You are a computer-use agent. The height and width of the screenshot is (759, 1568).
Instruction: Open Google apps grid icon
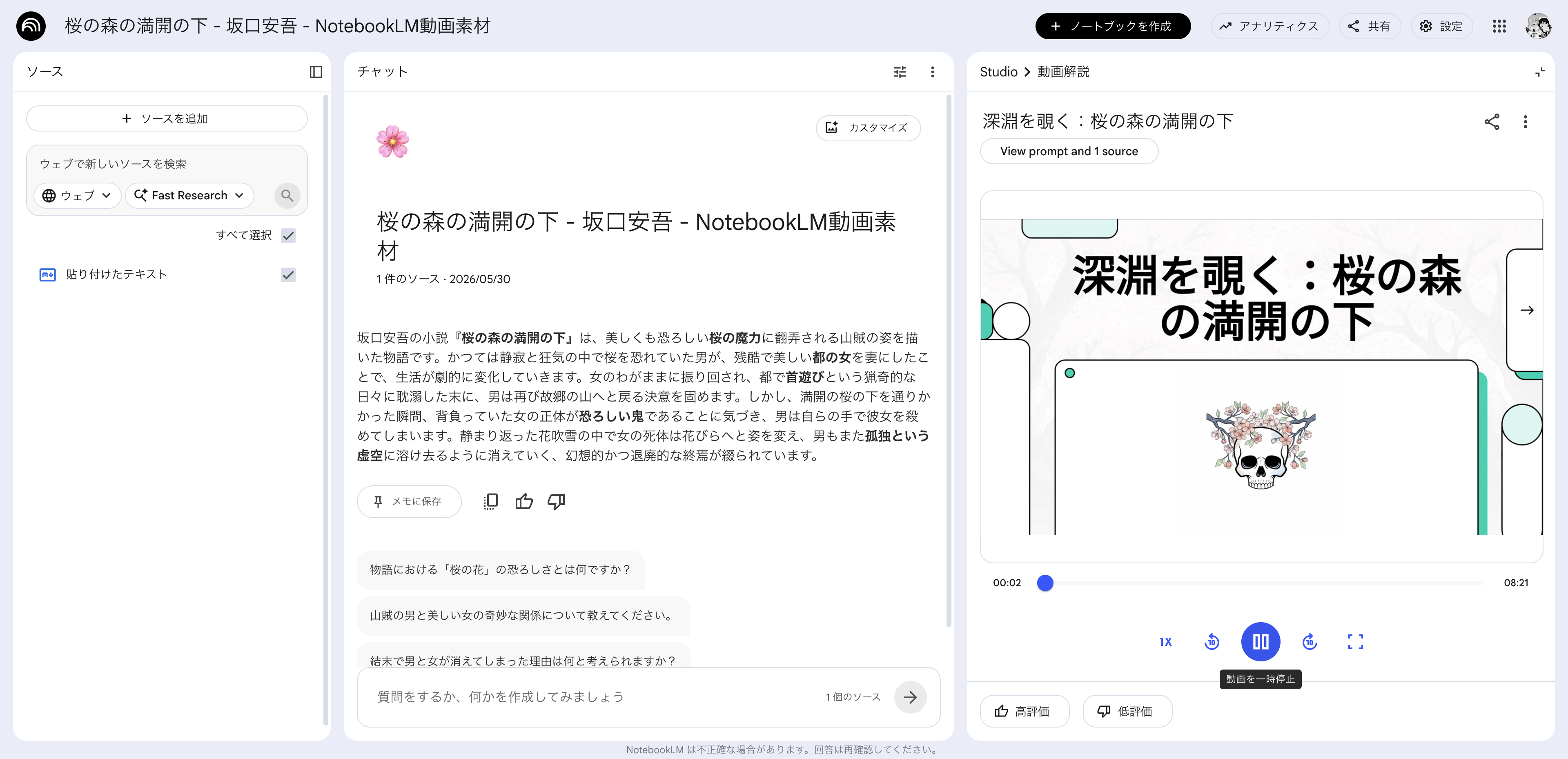[1499, 26]
